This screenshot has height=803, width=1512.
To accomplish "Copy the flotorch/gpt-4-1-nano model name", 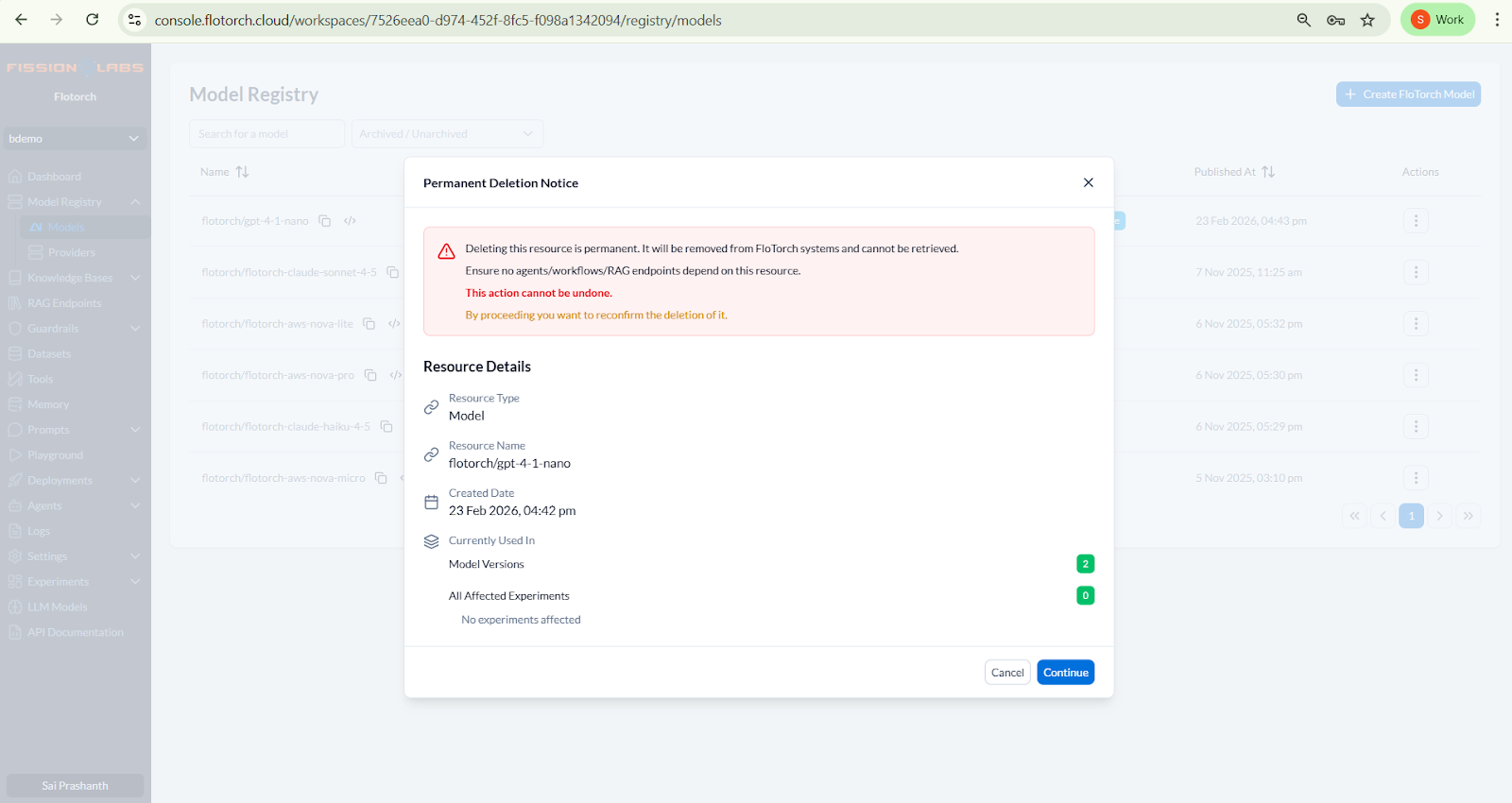I will [324, 221].
